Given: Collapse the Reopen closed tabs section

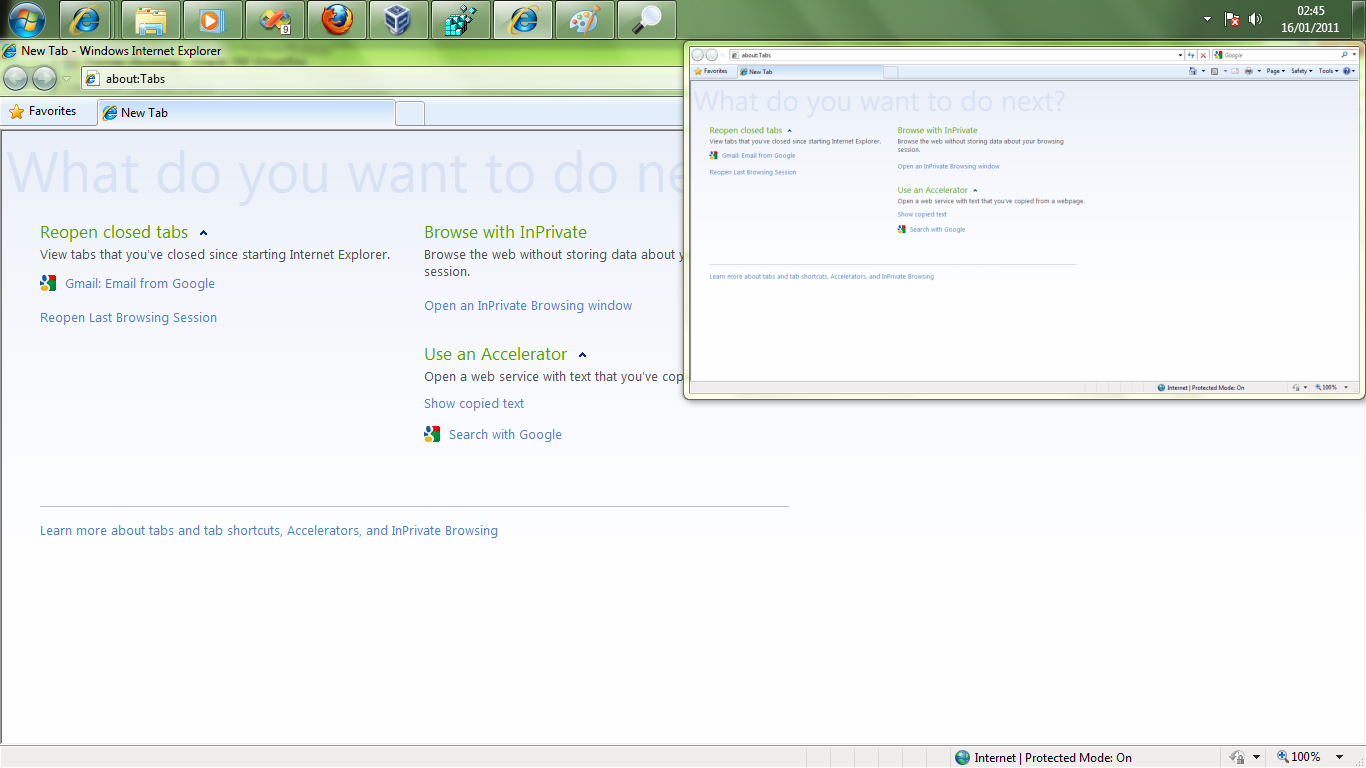Looking at the screenshot, I should coord(203,233).
